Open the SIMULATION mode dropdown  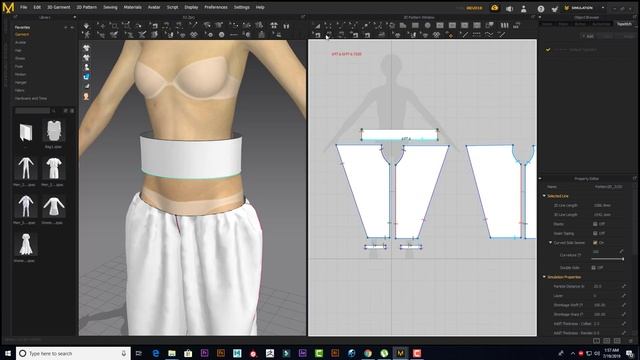pyautogui.click(x=603, y=8)
